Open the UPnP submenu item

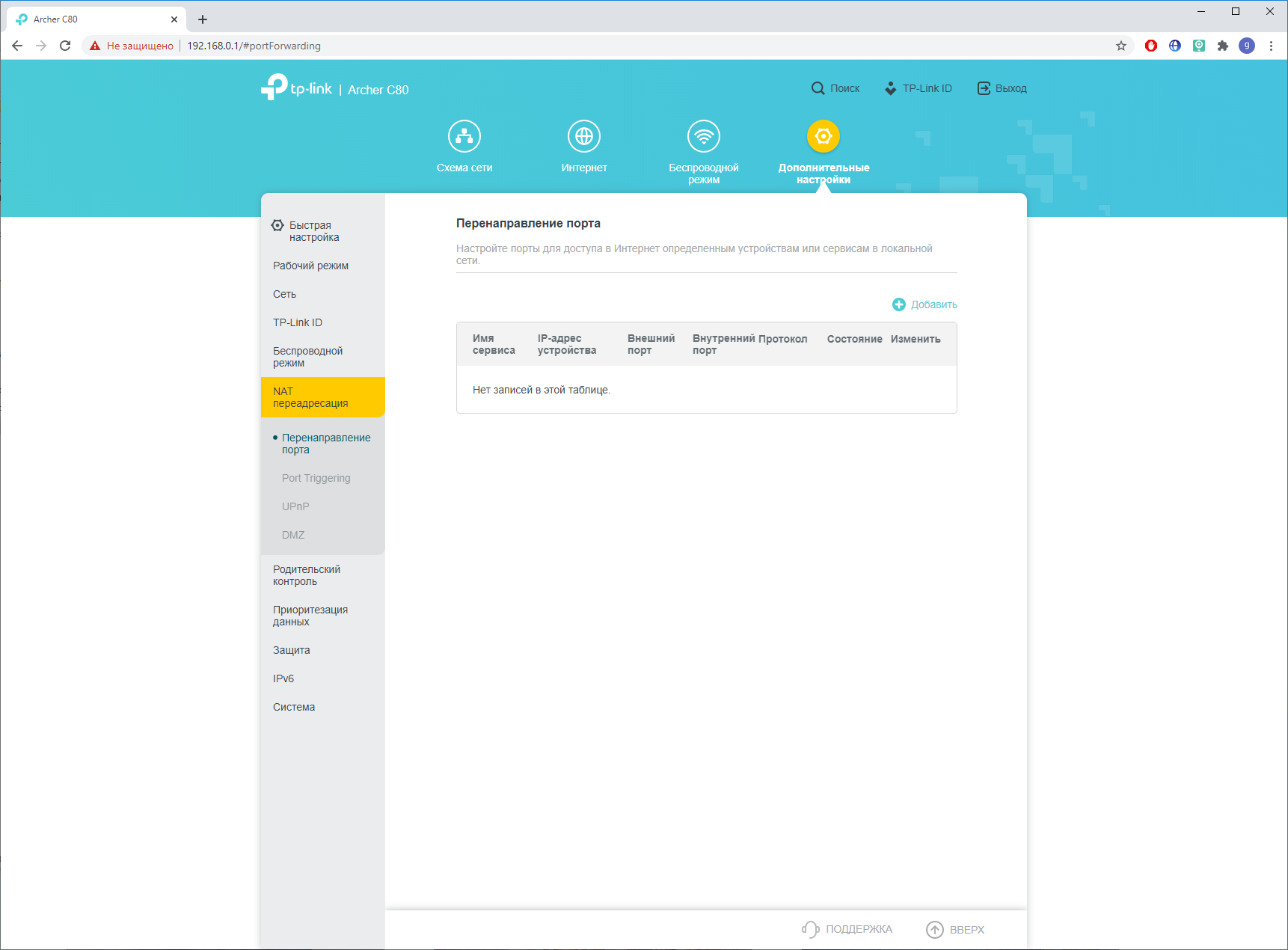(x=295, y=506)
